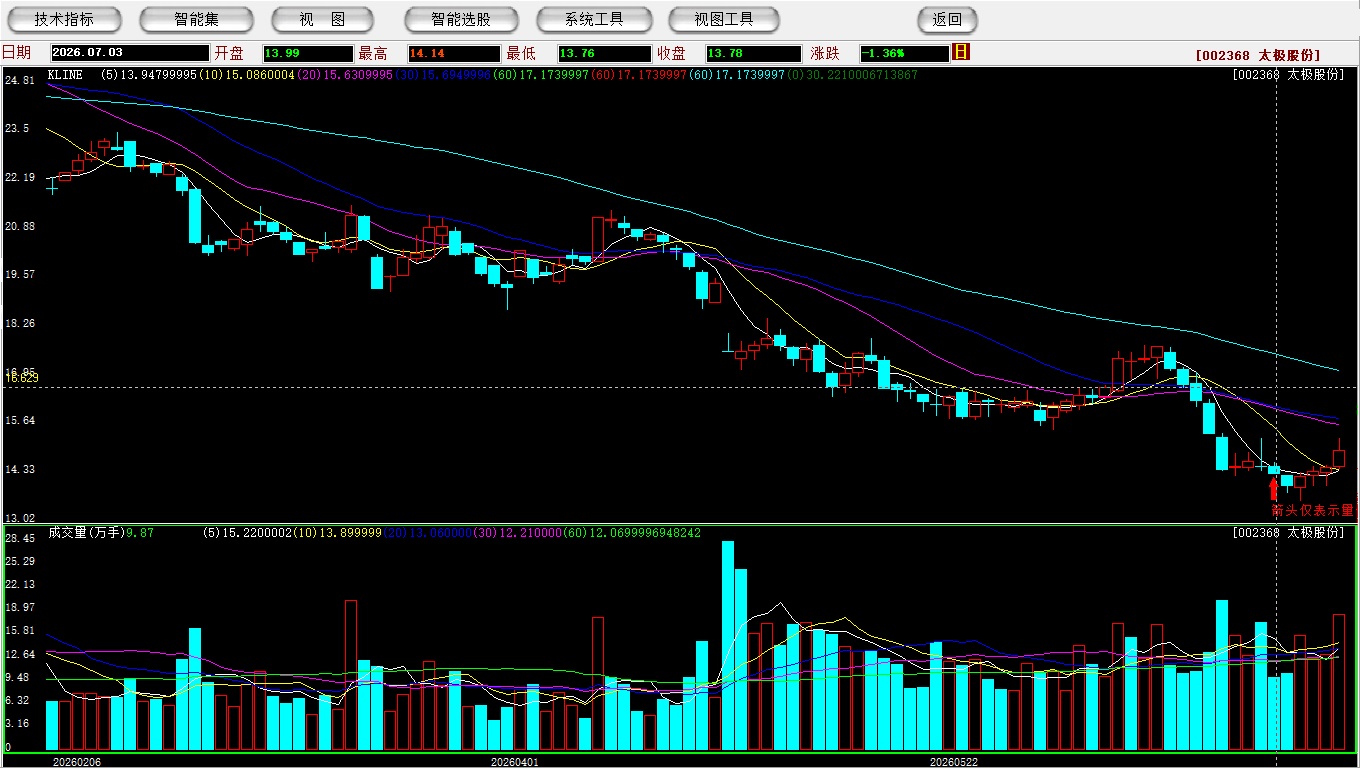1360x768 pixels.
Task: Click the 16.629 crosshair price label
Action: coord(22,377)
